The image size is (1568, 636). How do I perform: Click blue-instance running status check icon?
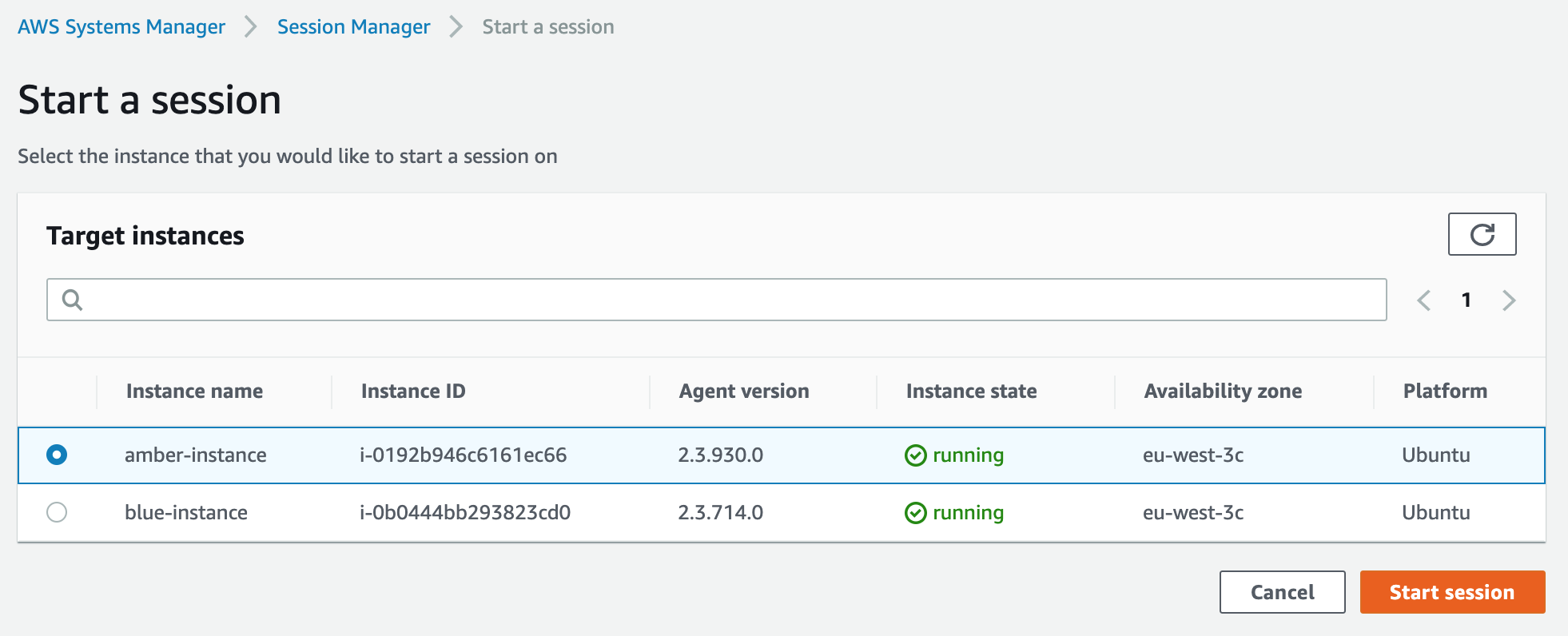click(x=915, y=513)
